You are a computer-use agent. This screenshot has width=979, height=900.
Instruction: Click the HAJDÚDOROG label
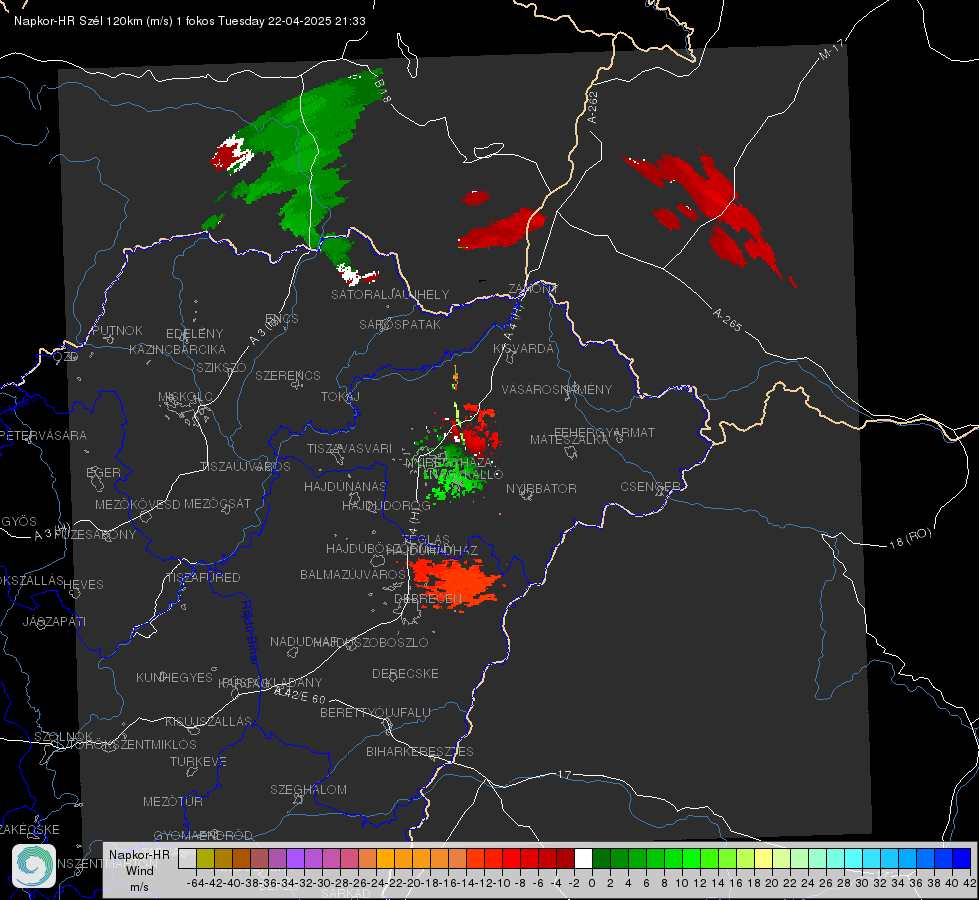coord(386,505)
